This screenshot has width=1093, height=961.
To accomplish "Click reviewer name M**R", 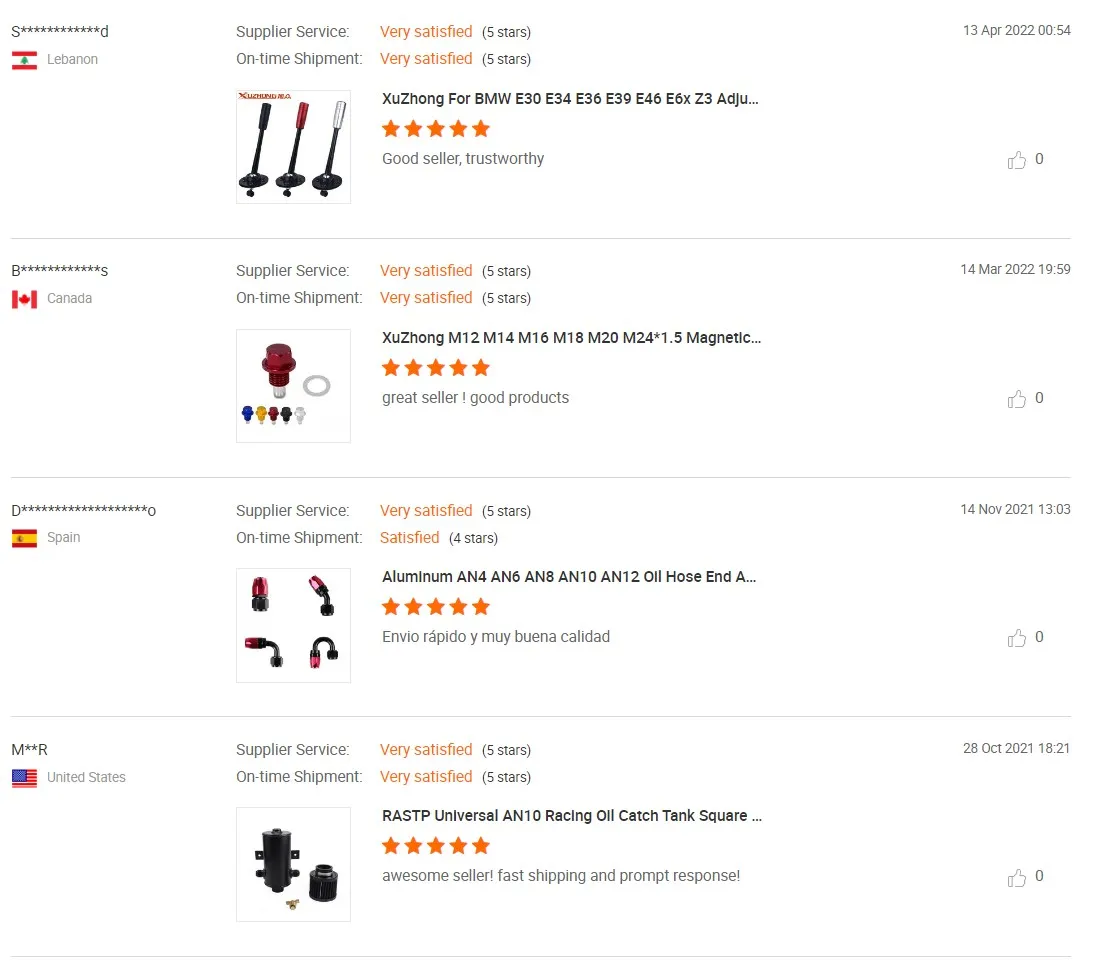I will [x=30, y=750].
